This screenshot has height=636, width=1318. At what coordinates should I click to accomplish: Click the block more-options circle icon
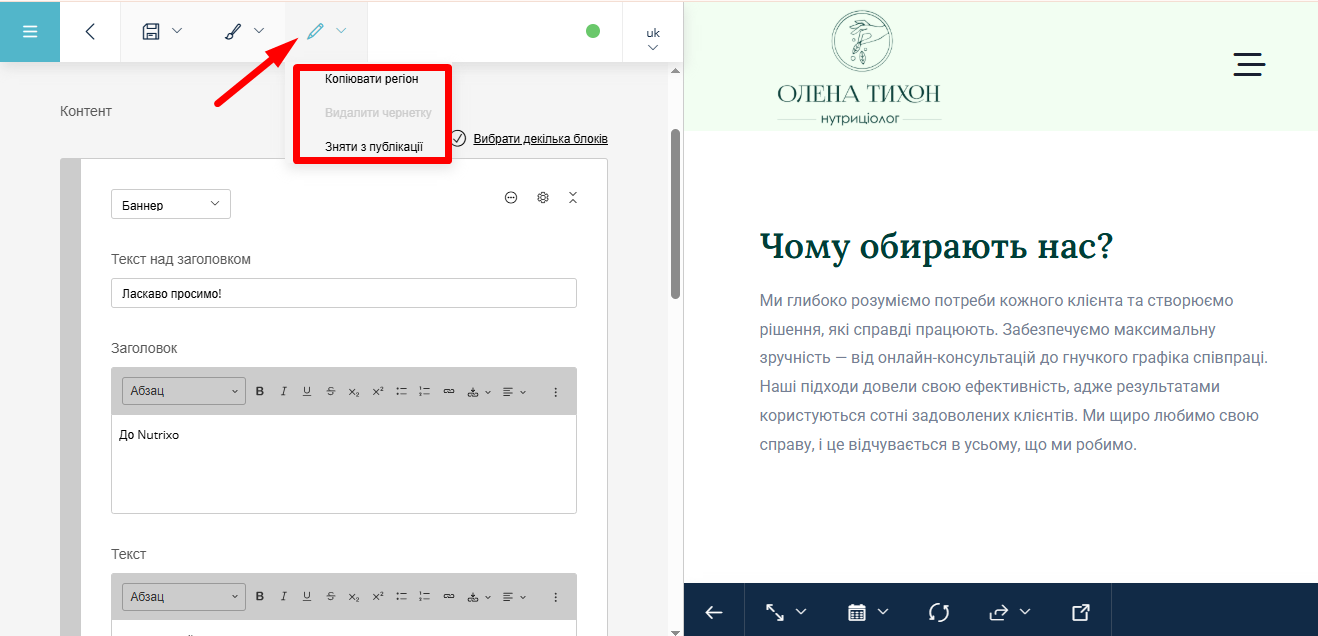click(x=511, y=198)
